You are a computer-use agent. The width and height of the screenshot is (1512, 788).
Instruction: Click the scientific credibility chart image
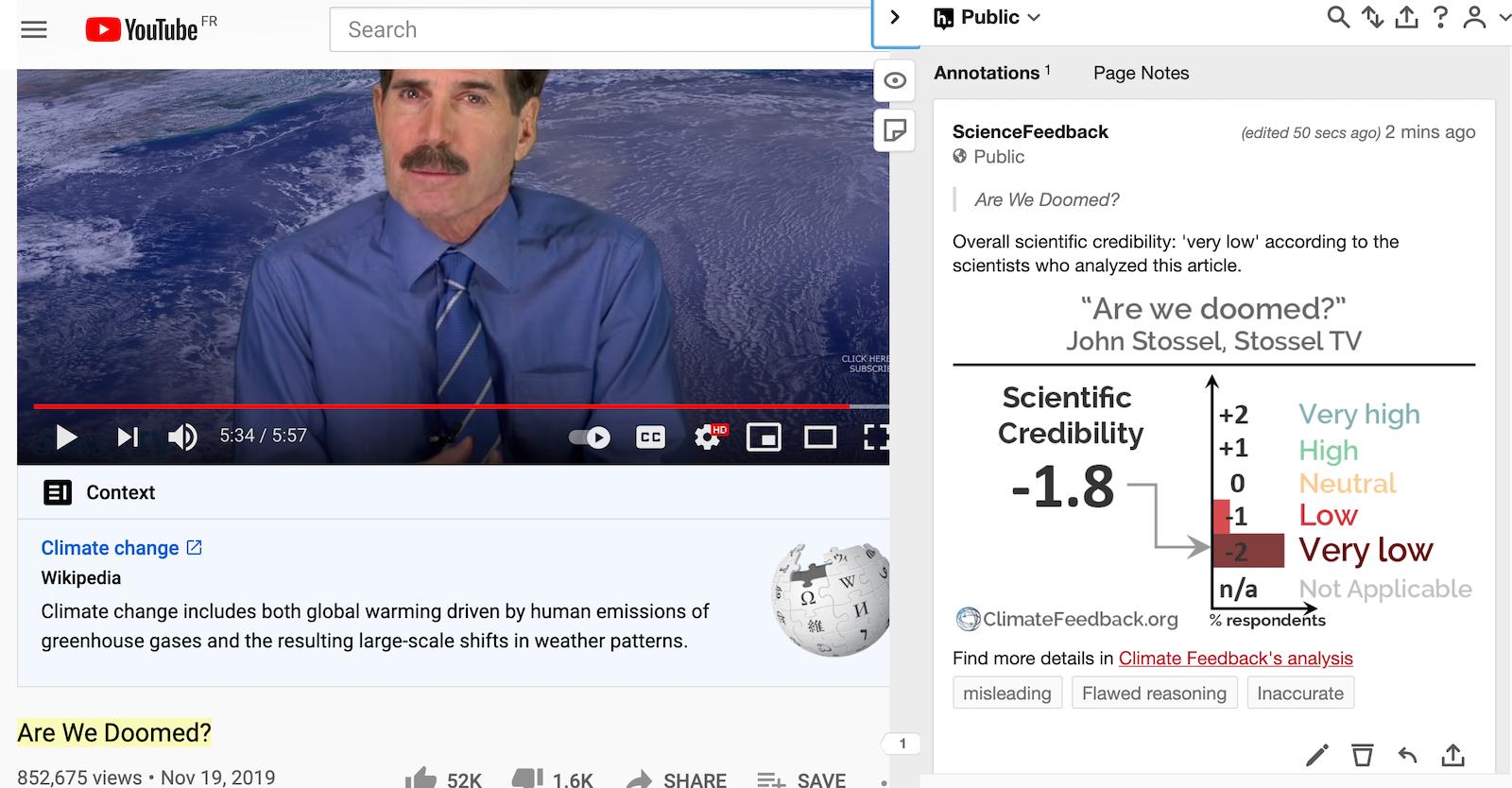click(x=1213, y=462)
